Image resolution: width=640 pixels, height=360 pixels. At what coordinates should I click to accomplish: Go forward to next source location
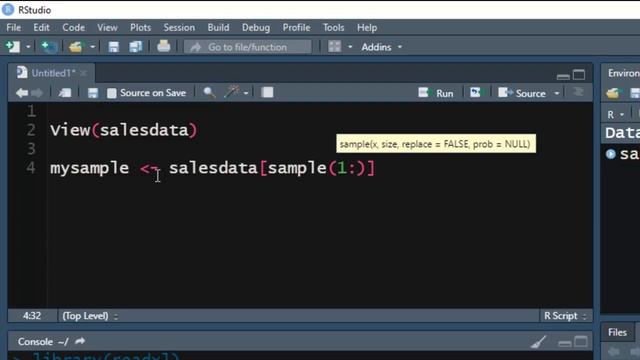point(37,93)
